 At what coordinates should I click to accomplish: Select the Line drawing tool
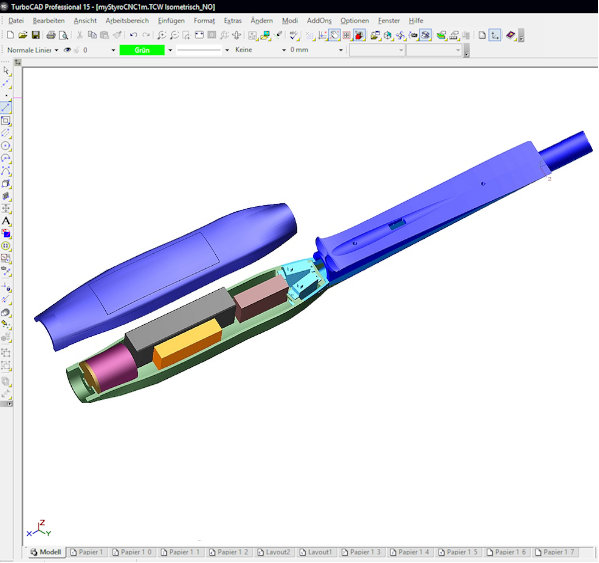(6, 107)
